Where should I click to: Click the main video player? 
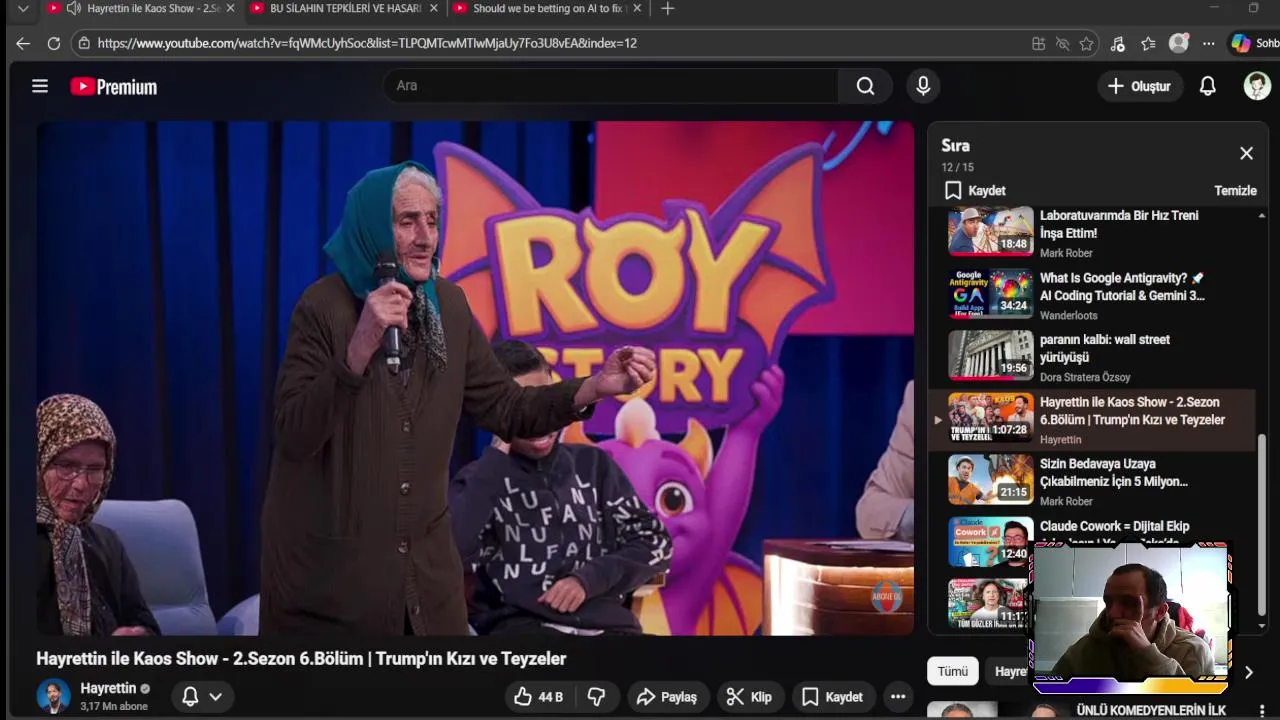click(475, 378)
